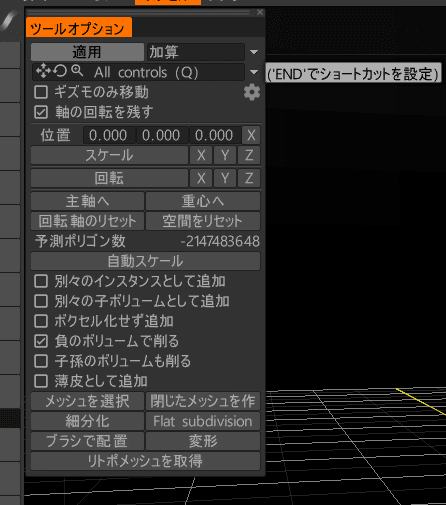Click the brush icon on the left edge
This screenshot has width=446, height=505.
coord(10,20)
